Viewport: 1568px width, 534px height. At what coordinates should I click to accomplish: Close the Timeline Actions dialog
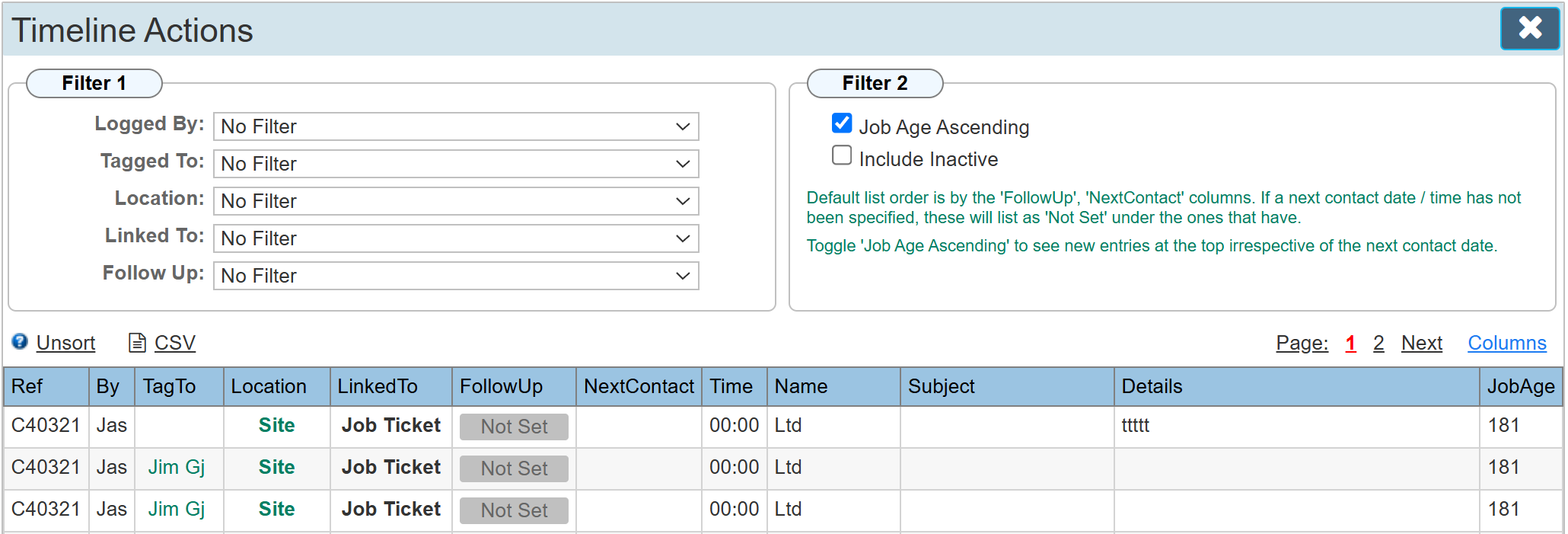1529,28
